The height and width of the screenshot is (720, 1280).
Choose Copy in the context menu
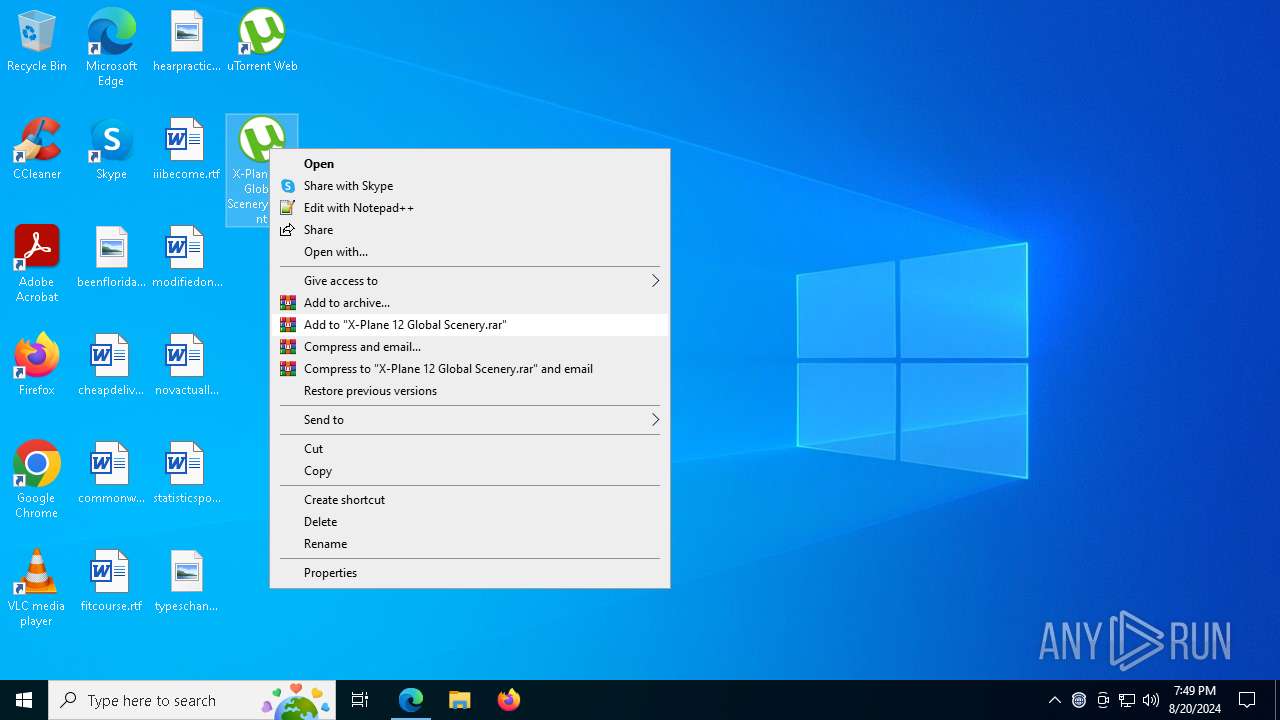click(x=470, y=471)
